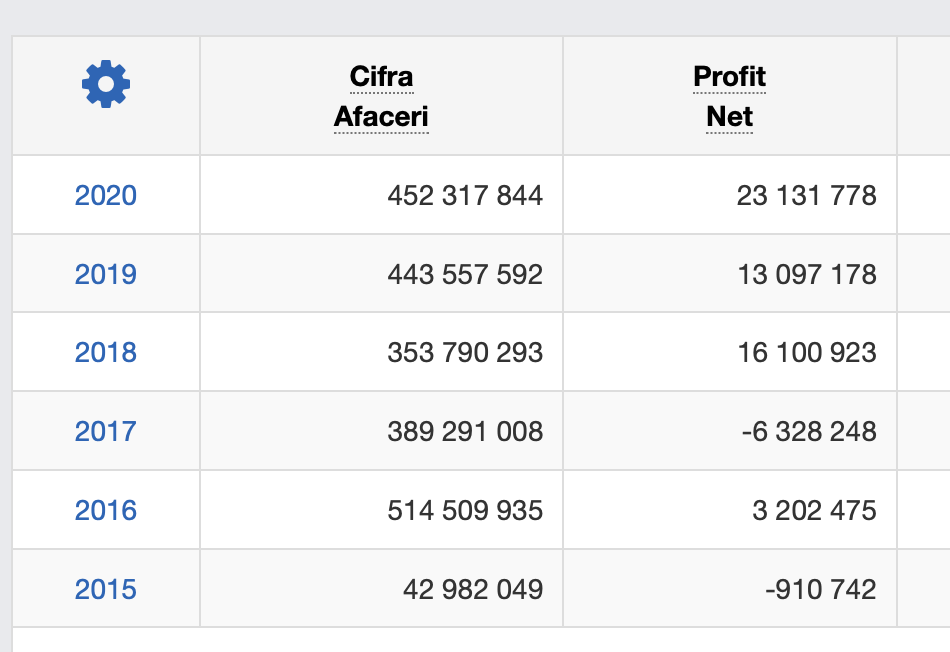Image resolution: width=950 pixels, height=652 pixels.
Task: Click the -910 742 net profit value
Action: 820,589
